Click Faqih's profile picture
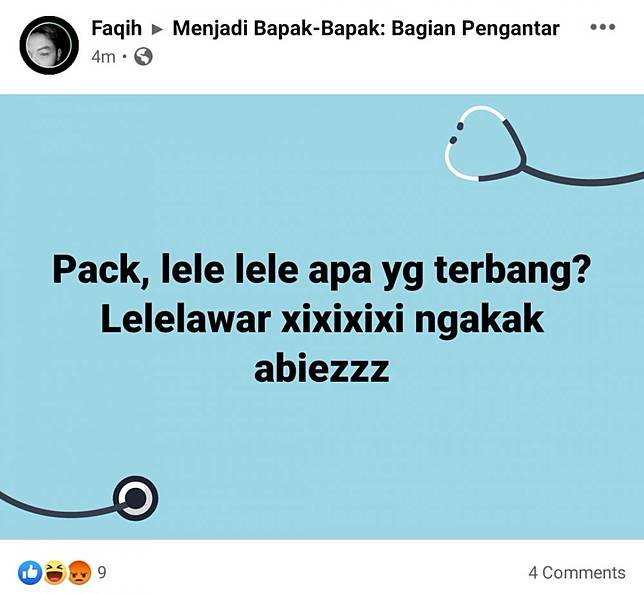This screenshot has width=644, height=594. (x=49, y=45)
